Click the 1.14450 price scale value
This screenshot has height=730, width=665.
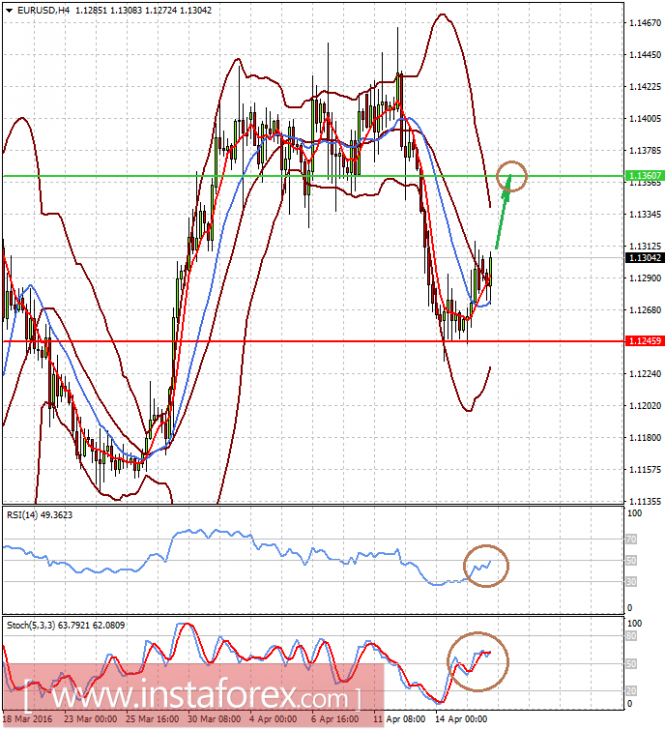pos(645,54)
